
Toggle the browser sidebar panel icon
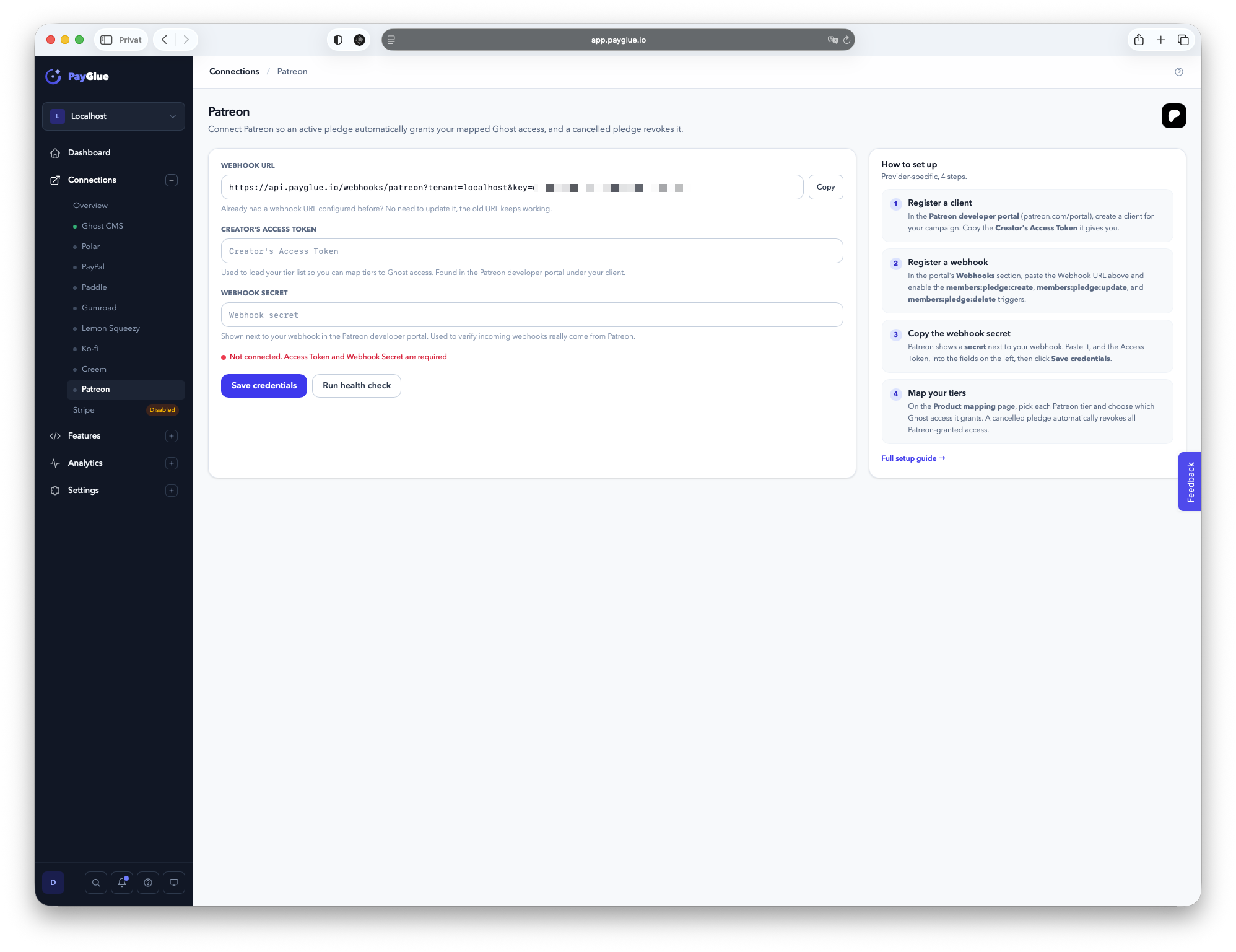click(x=107, y=40)
